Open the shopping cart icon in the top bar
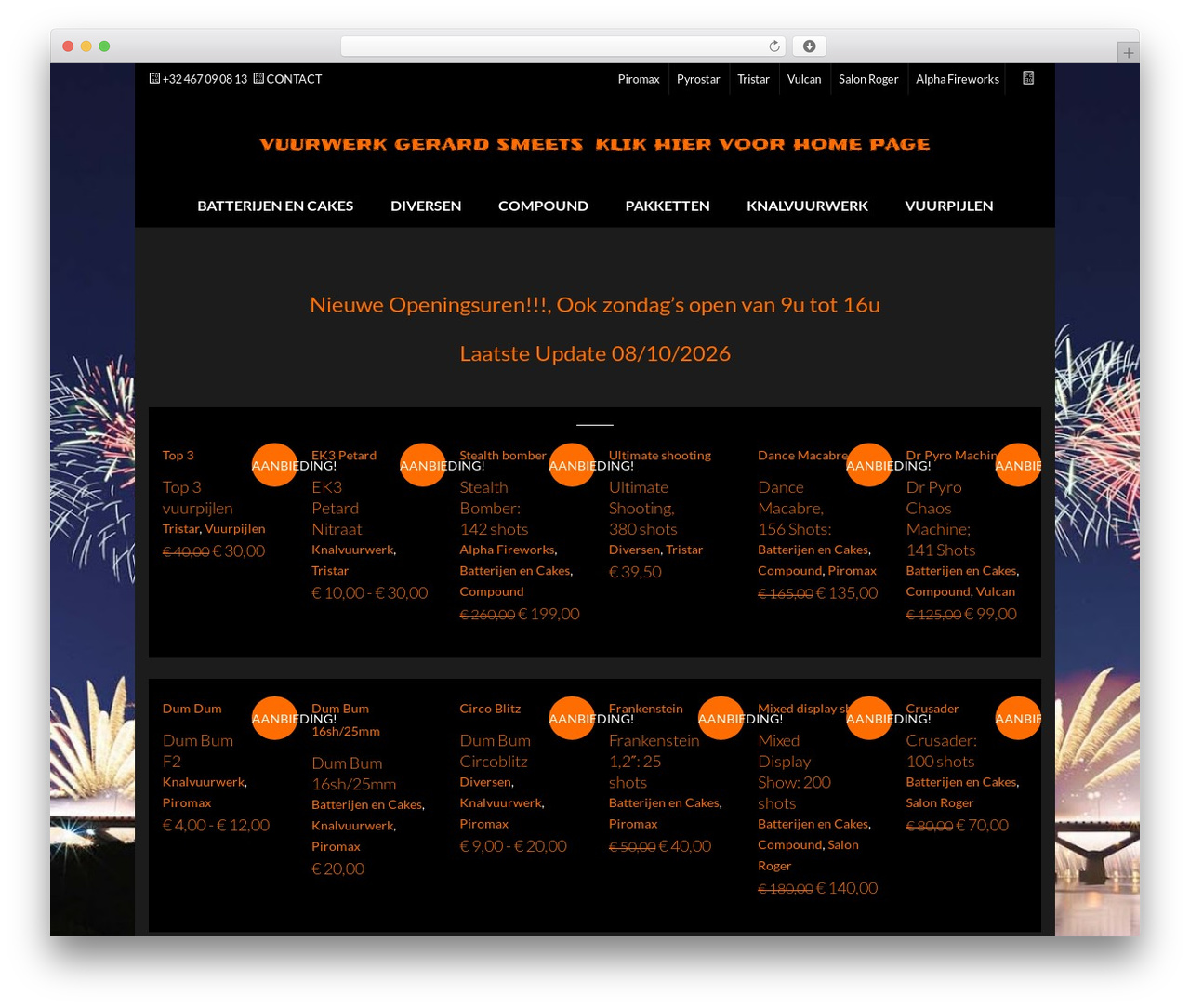The width and height of the screenshot is (1190, 1008). pos(1028,78)
